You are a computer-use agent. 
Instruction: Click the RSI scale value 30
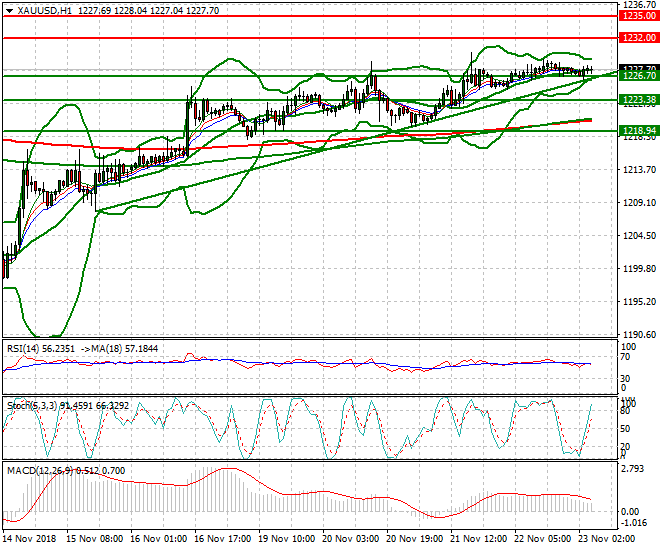[x=626, y=379]
